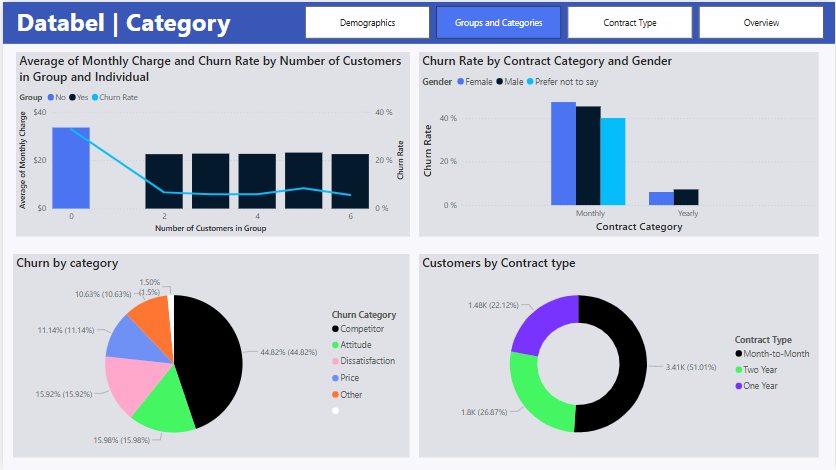836x470 pixels.
Task: Click the 44.82% pie data label
Action: coord(288,352)
